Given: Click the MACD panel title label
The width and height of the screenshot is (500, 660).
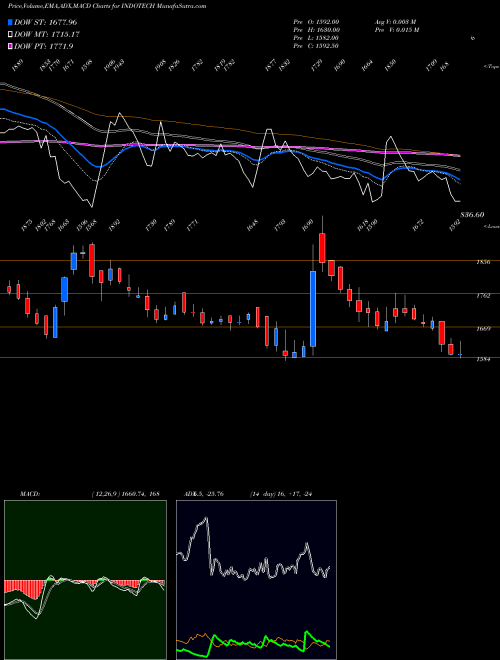Looking at the screenshot, I should click(x=29, y=494).
